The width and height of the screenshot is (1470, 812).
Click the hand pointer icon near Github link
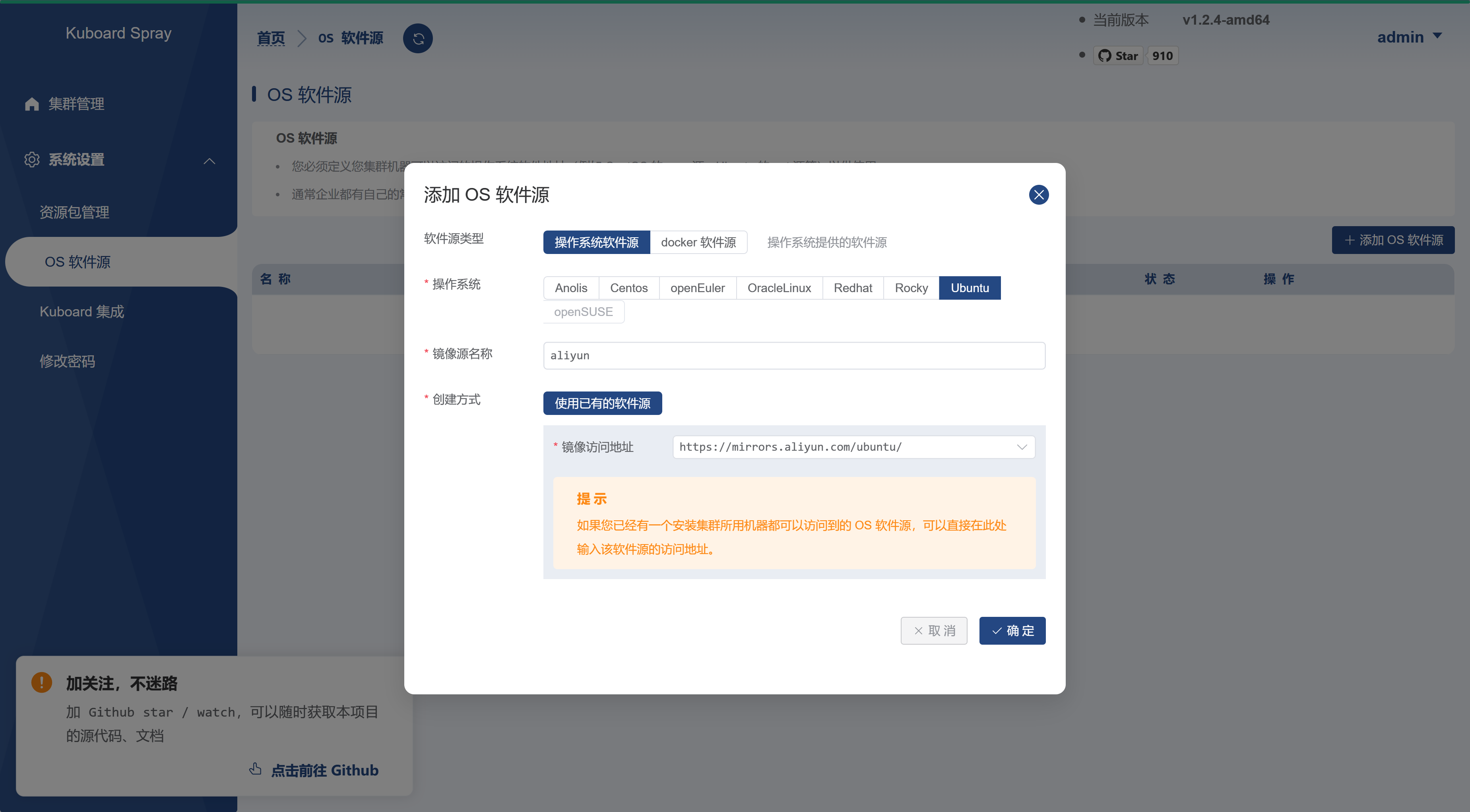tap(255, 769)
